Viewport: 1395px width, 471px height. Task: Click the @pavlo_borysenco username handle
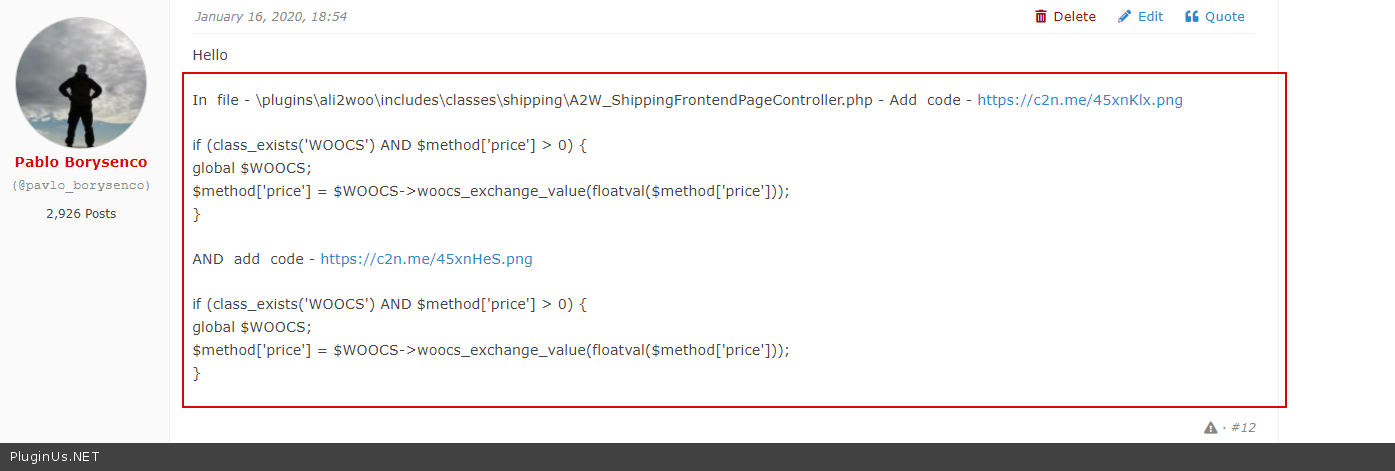[x=81, y=186]
